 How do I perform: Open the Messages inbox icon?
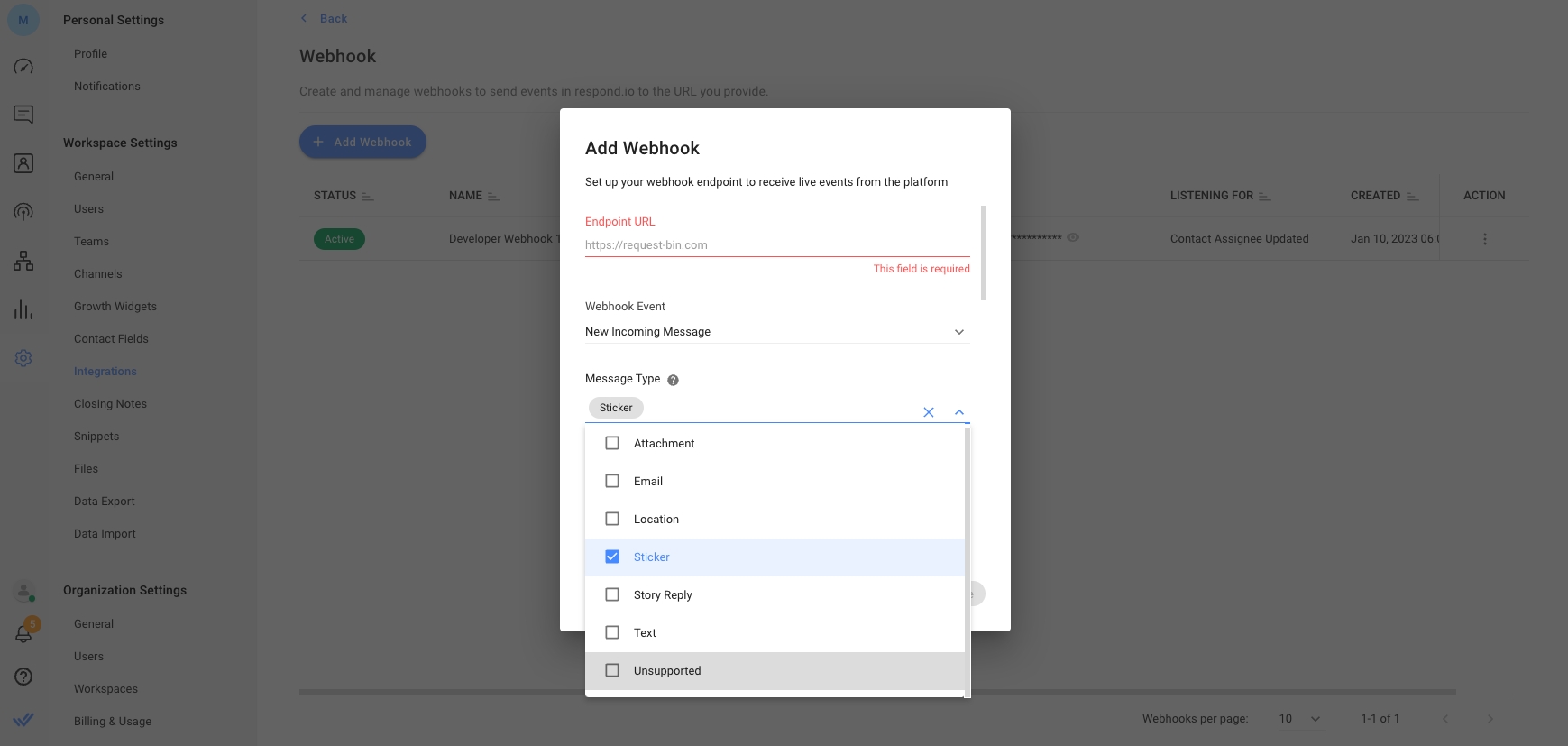(23, 115)
